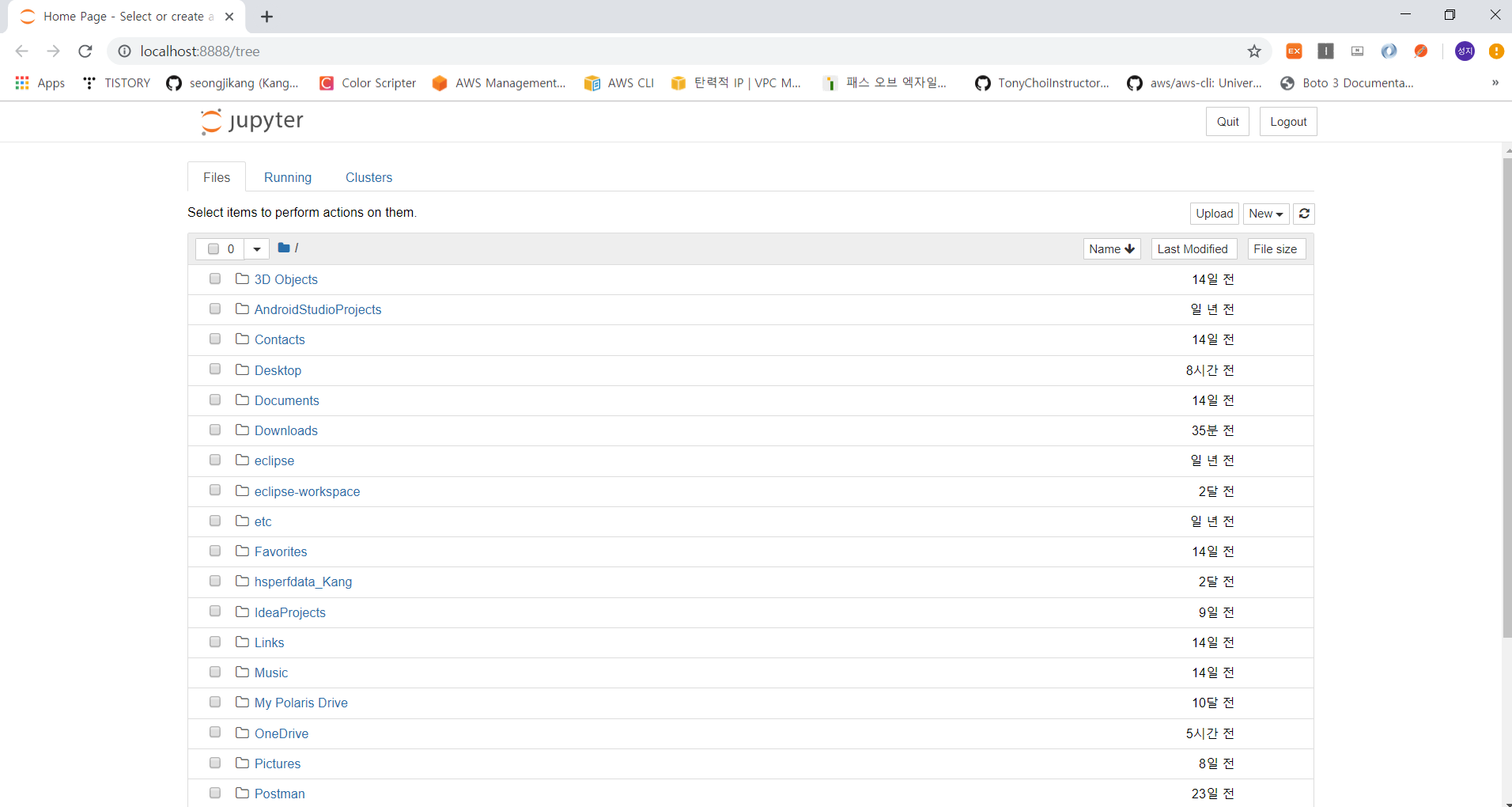Open the eclipse folder link
The width and height of the screenshot is (1512, 807).
[274, 460]
